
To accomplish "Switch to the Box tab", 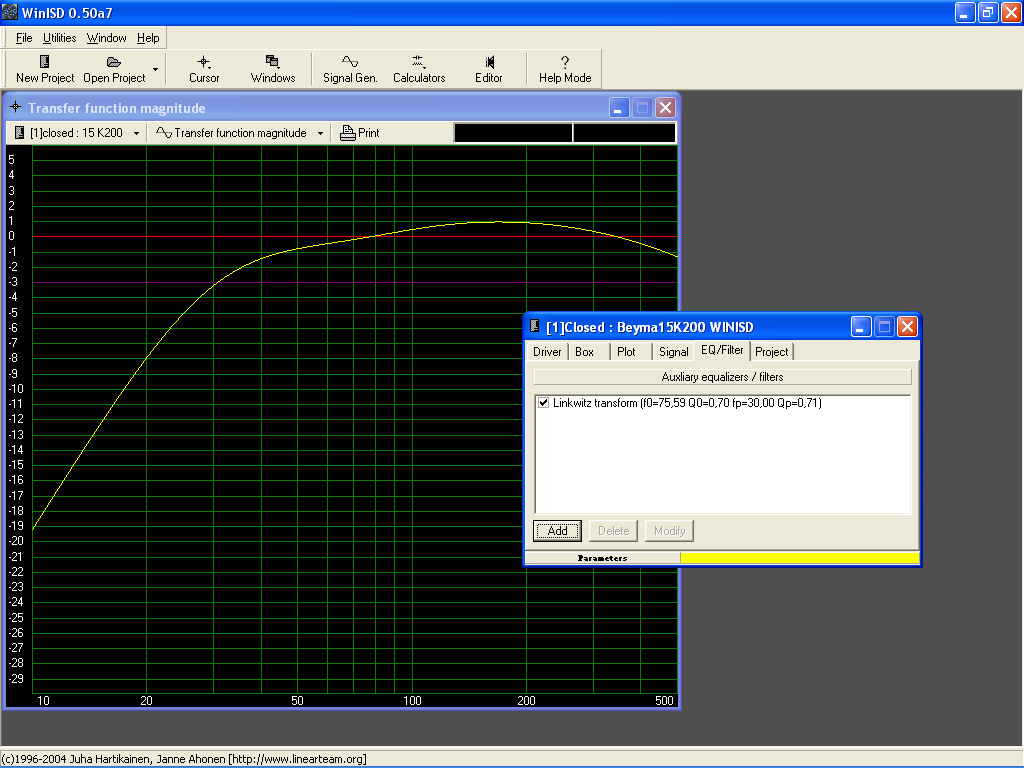I will [585, 352].
